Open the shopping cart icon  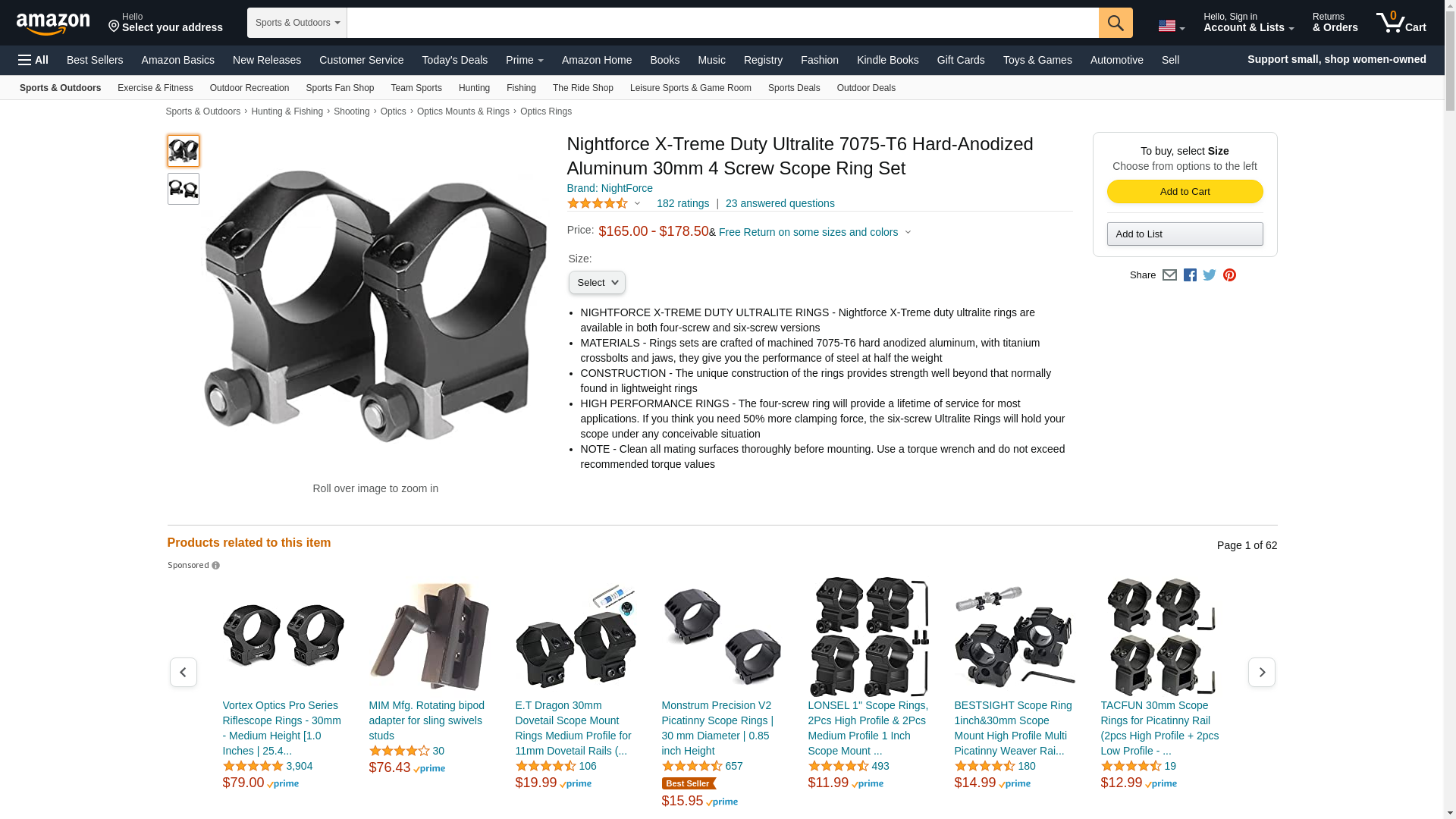coord(1401,23)
